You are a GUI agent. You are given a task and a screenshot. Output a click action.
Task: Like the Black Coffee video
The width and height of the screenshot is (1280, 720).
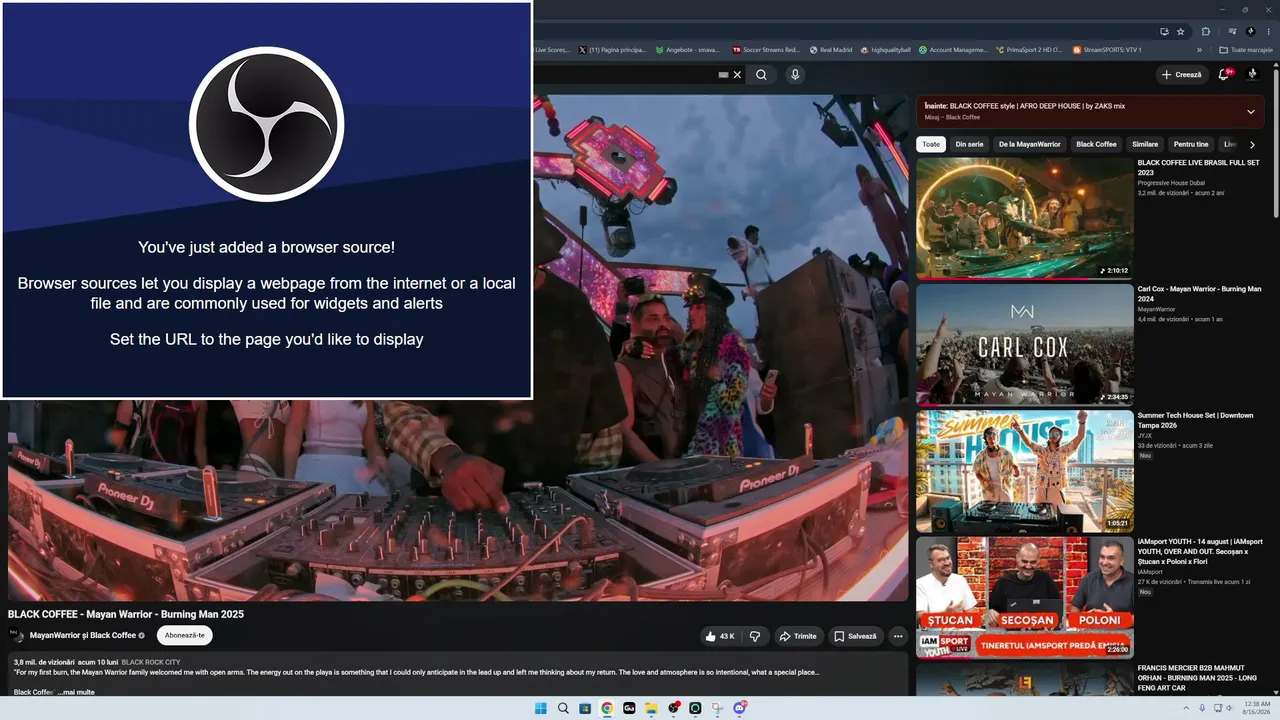coord(721,636)
